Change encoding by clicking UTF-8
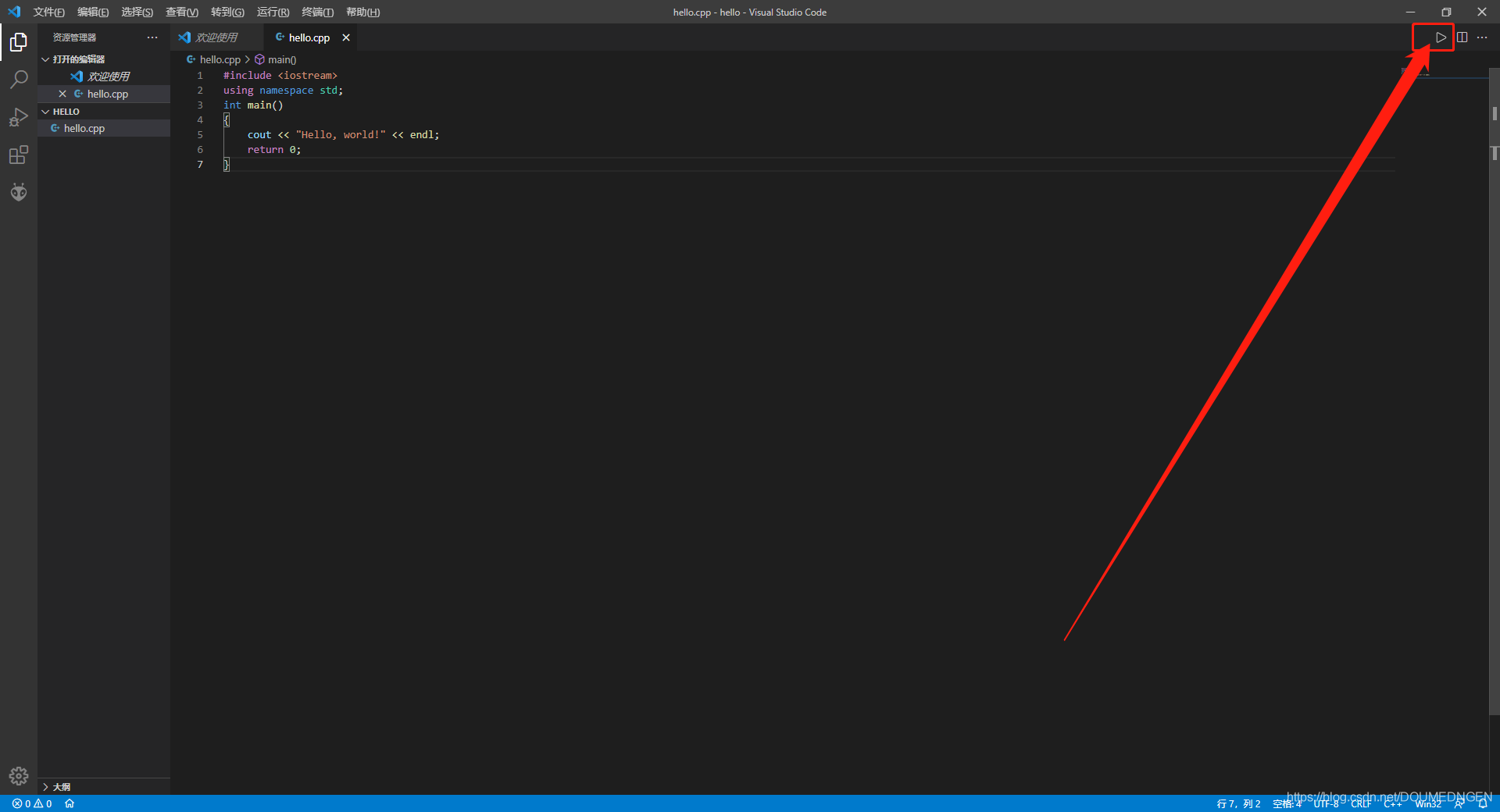 coord(1326,803)
